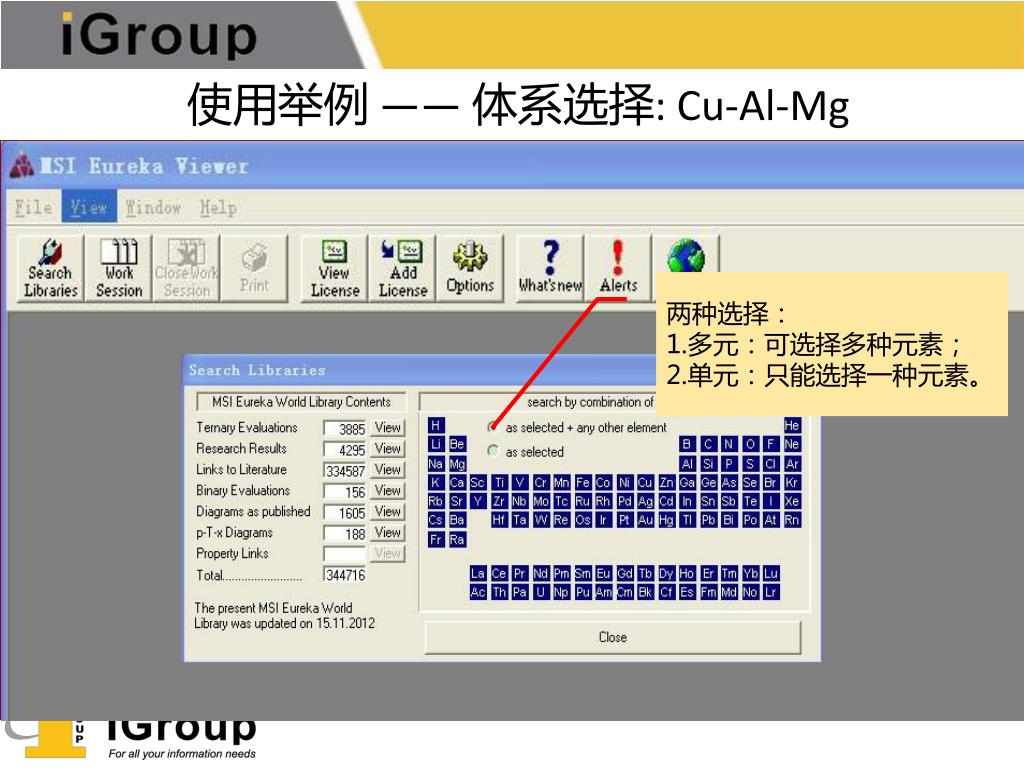Viewport: 1024px width, 768px height.
Task: Open View License toolbar icon
Action: point(334,268)
